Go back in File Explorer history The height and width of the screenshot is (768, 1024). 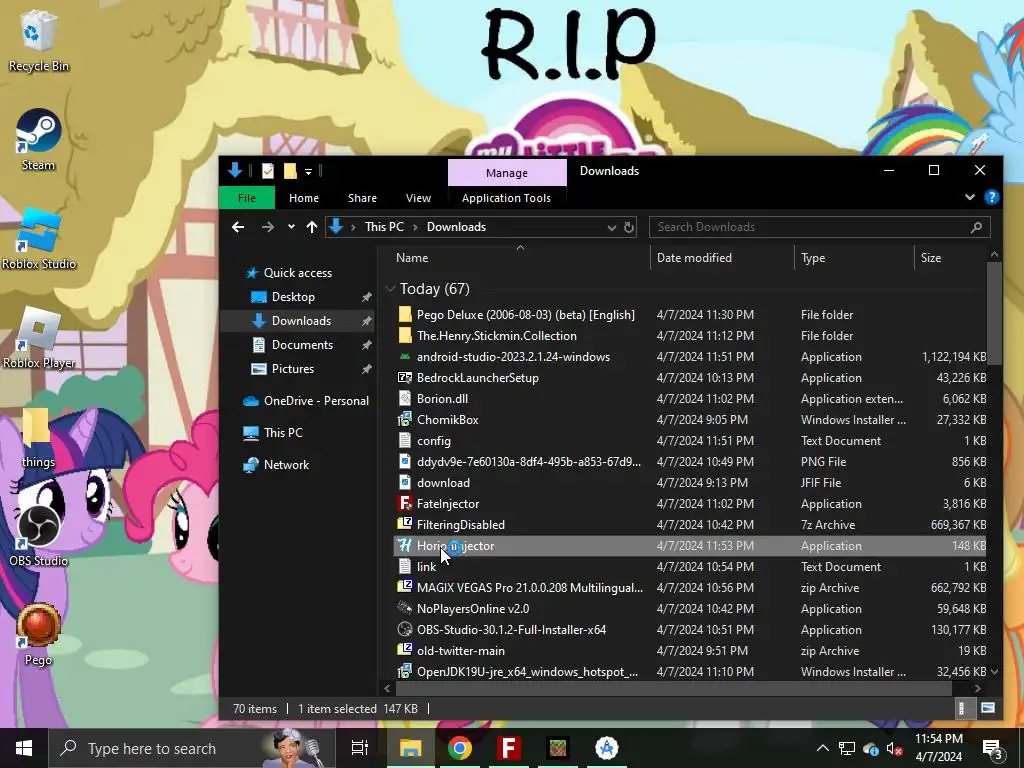click(238, 227)
